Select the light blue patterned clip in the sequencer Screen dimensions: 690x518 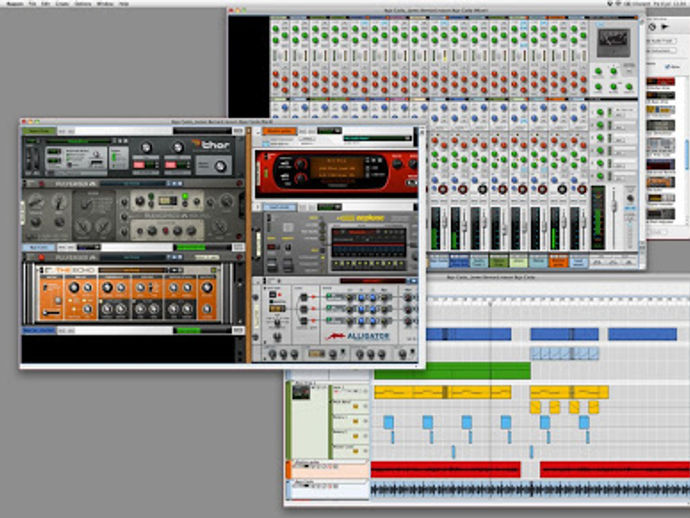coord(564,353)
